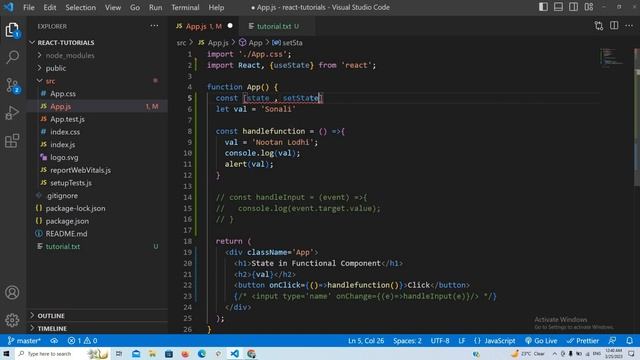The height and width of the screenshot is (360, 640).
Task: Open Source Control view in activity bar
Action: pos(12,85)
